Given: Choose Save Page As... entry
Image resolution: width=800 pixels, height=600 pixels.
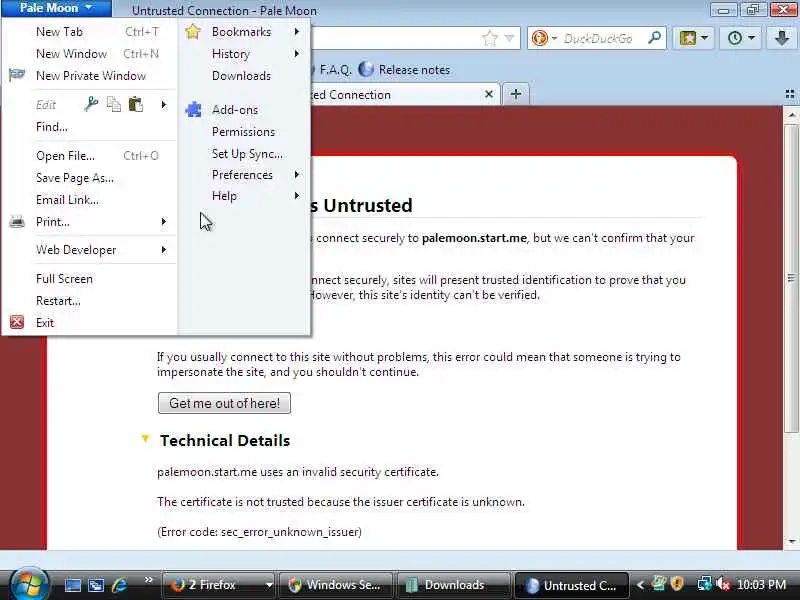Looking at the screenshot, I should point(75,178).
